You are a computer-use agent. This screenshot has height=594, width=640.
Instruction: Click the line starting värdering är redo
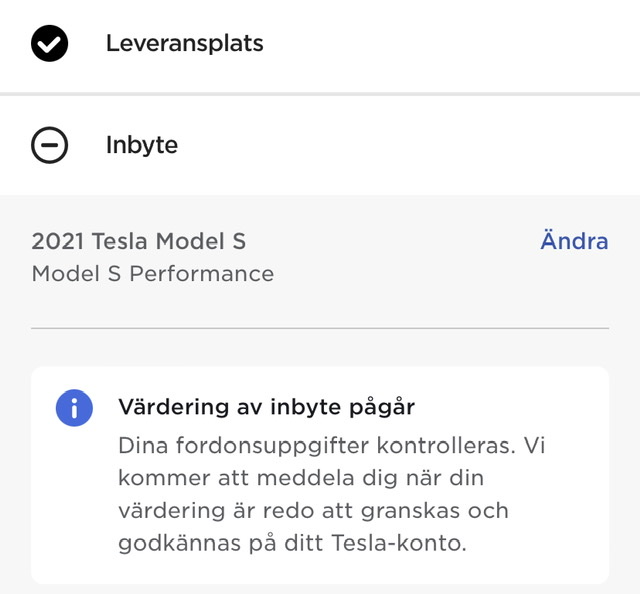[x=313, y=510]
